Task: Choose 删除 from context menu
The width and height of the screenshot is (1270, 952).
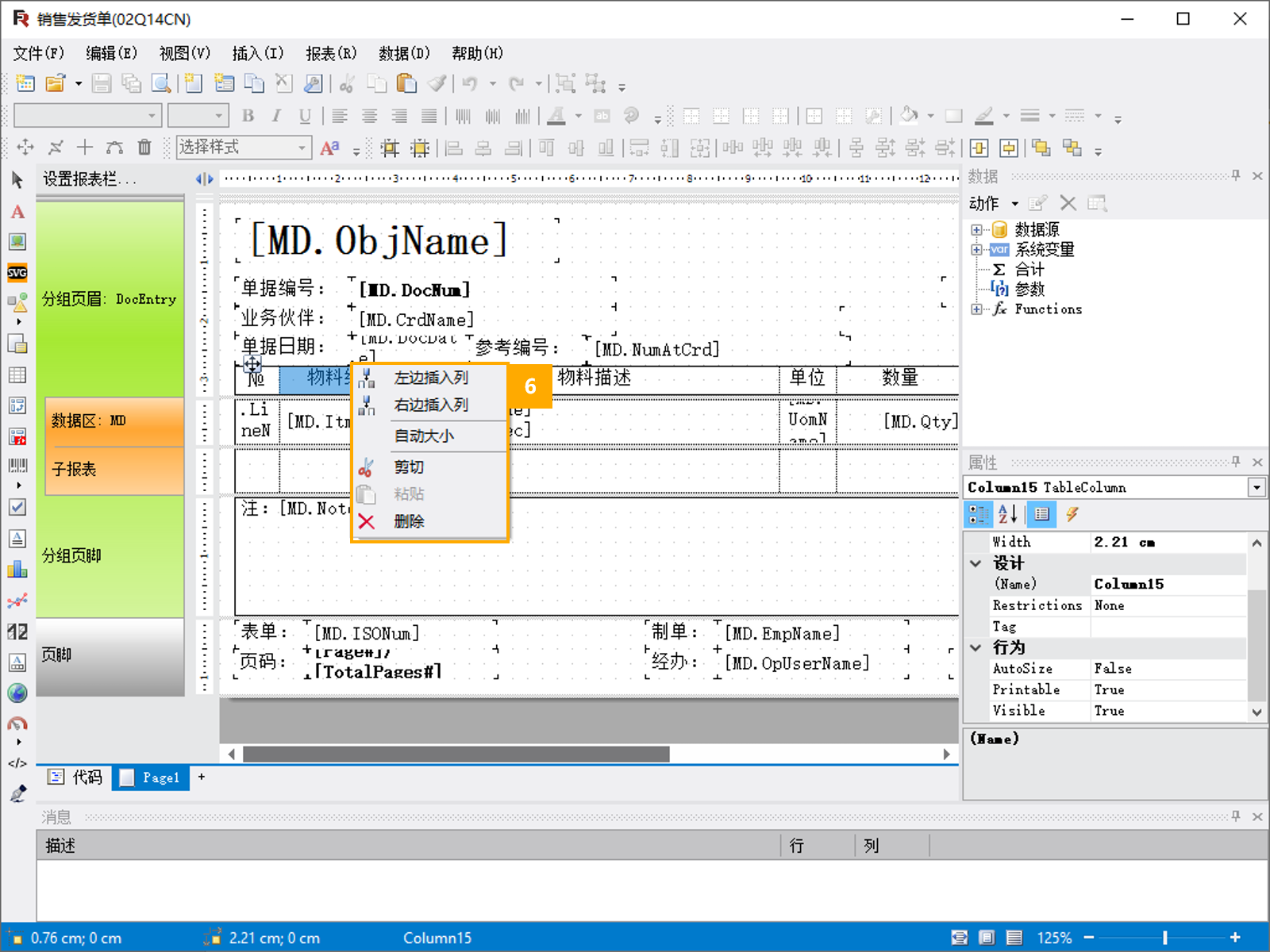Action: pos(430,521)
